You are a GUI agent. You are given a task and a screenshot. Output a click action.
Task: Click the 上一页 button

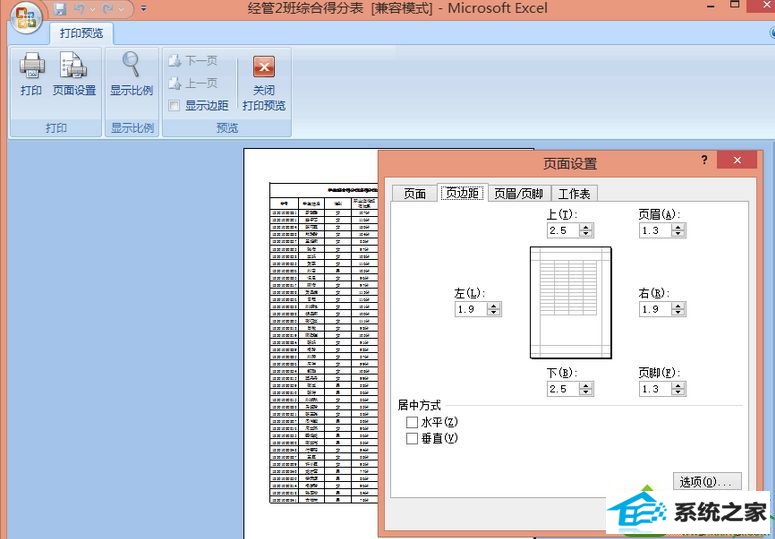pos(193,83)
